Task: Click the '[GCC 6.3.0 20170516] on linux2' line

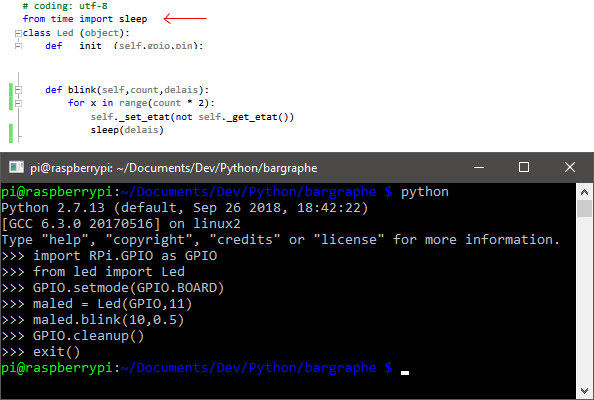Action: tap(121, 223)
